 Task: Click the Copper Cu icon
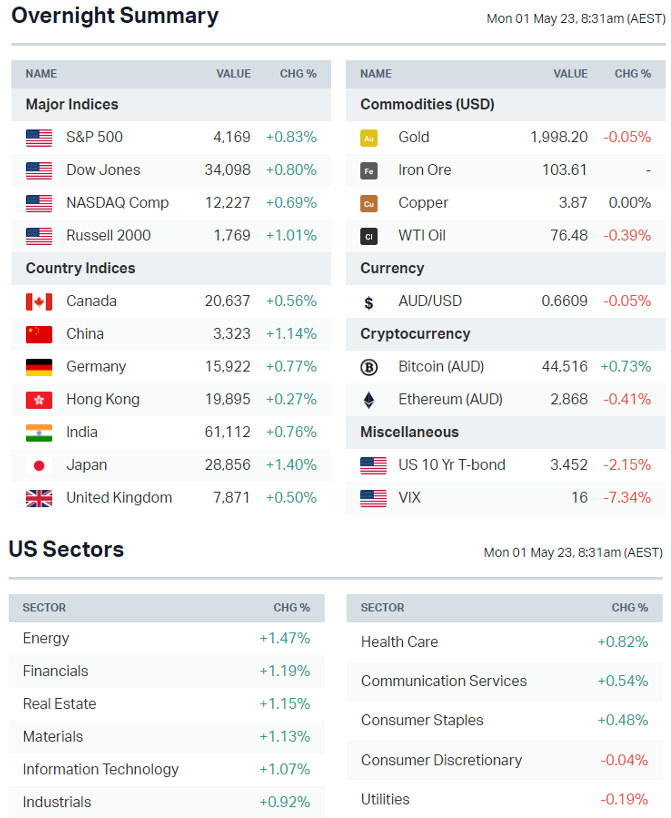pos(369,204)
